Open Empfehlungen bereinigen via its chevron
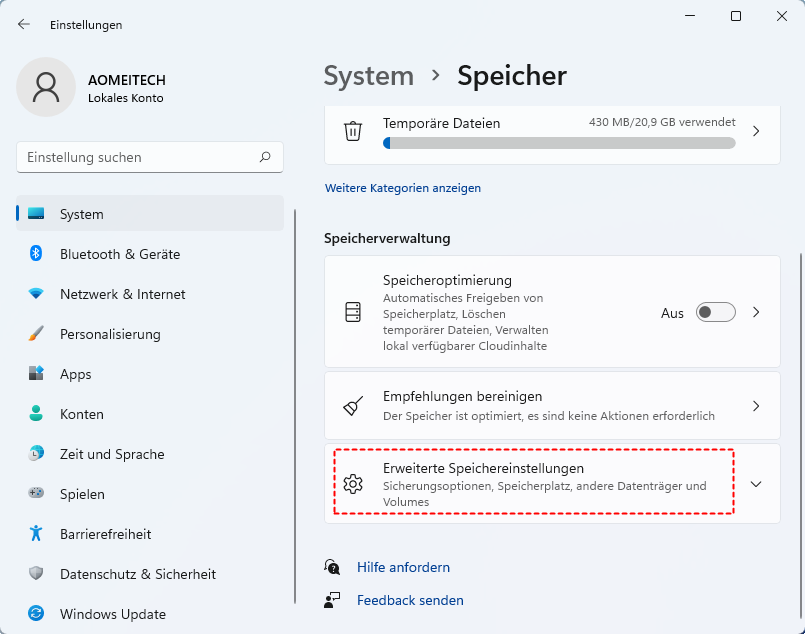 pos(756,406)
